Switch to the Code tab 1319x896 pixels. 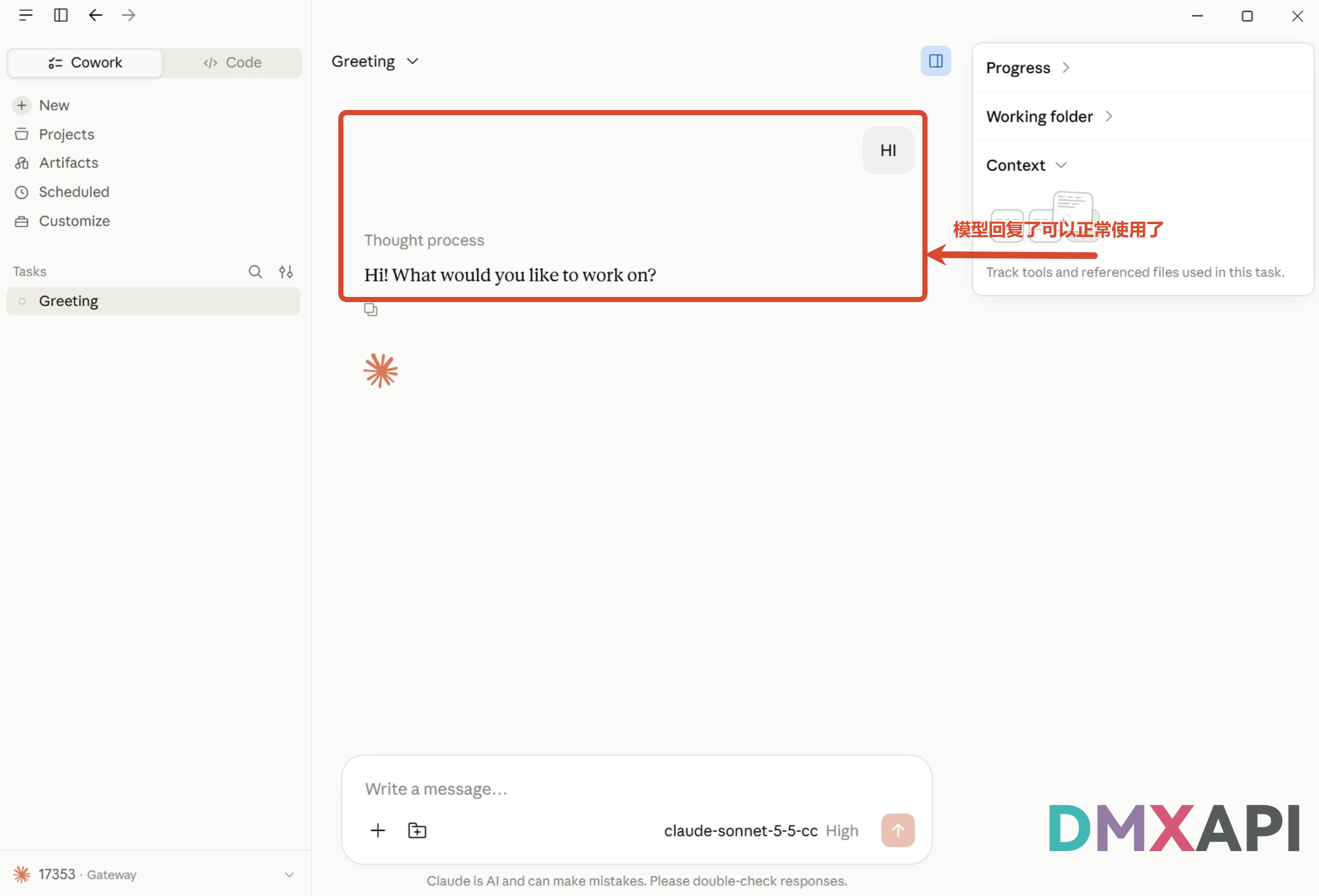click(232, 62)
